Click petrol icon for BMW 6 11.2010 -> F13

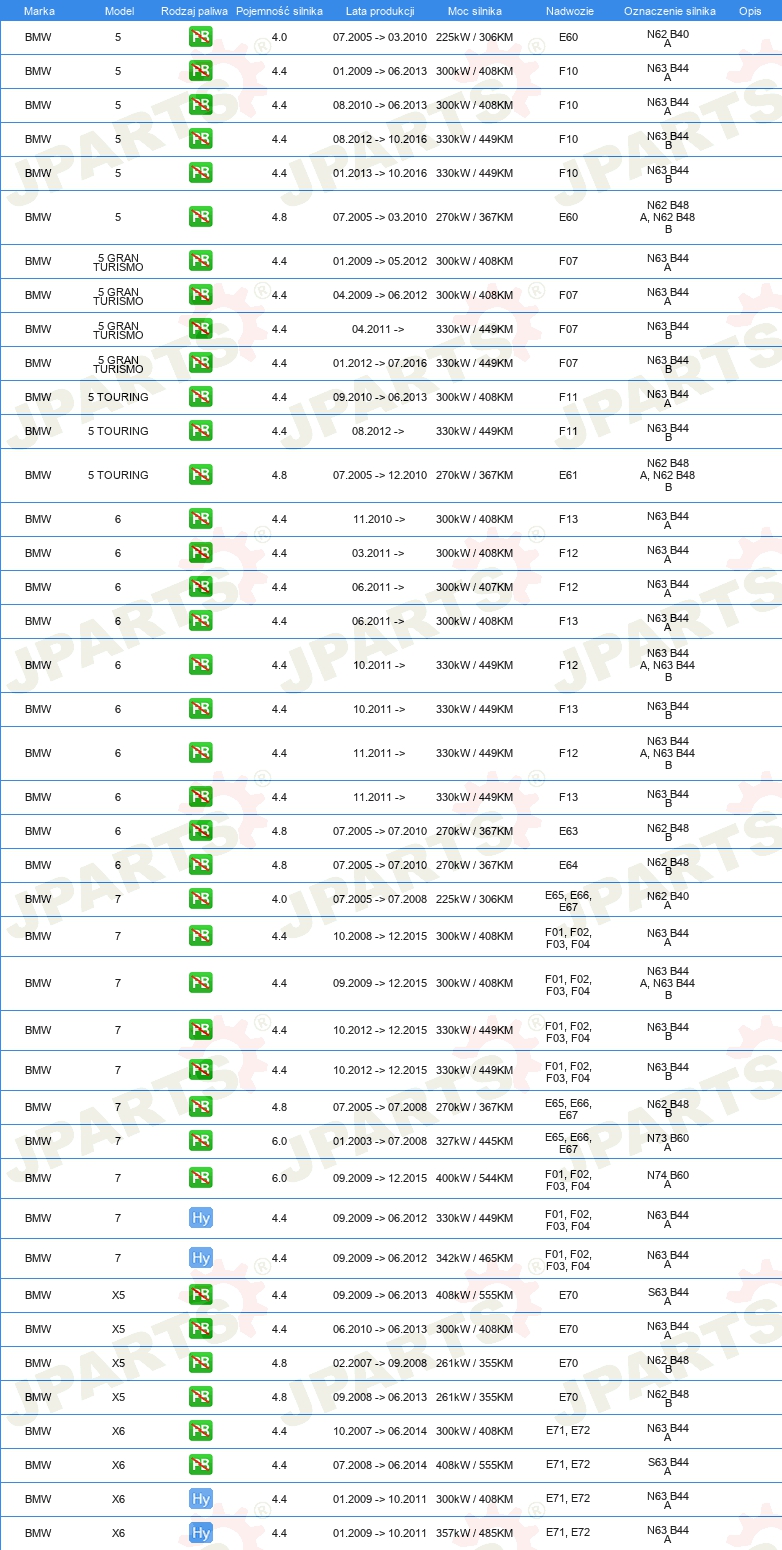click(x=200, y=519)
